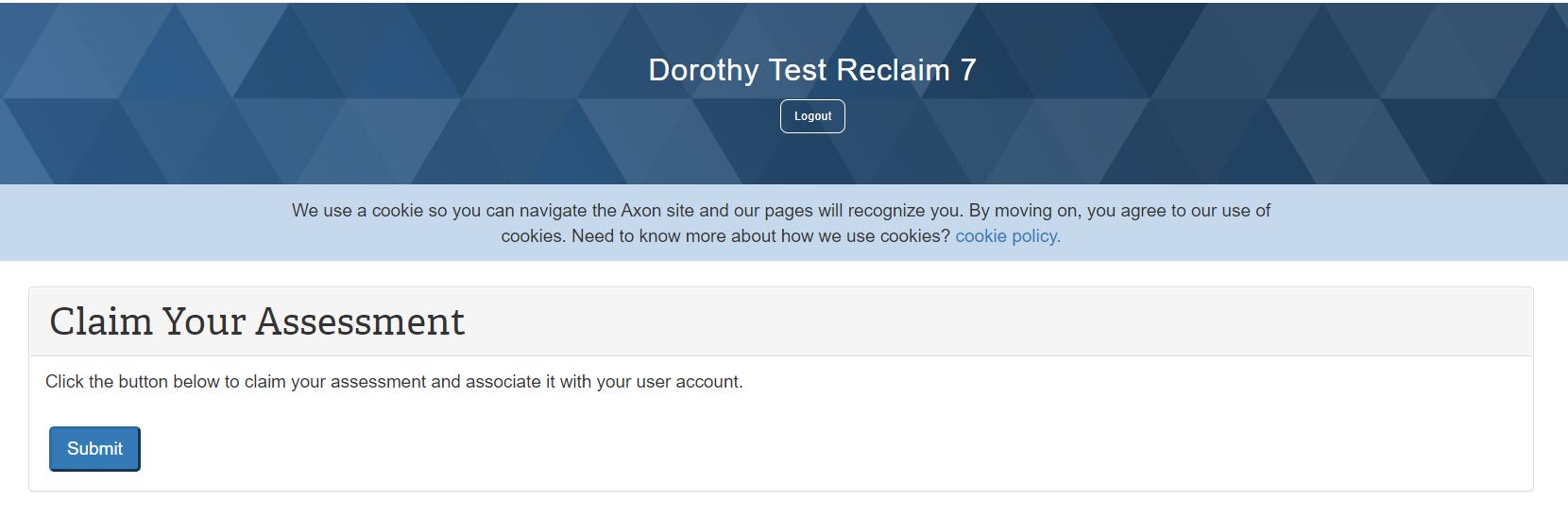This screenshot has height=519, width=1568.
Task: Click light blue cookie bar left edge
Action: click(x=38, y=222)
